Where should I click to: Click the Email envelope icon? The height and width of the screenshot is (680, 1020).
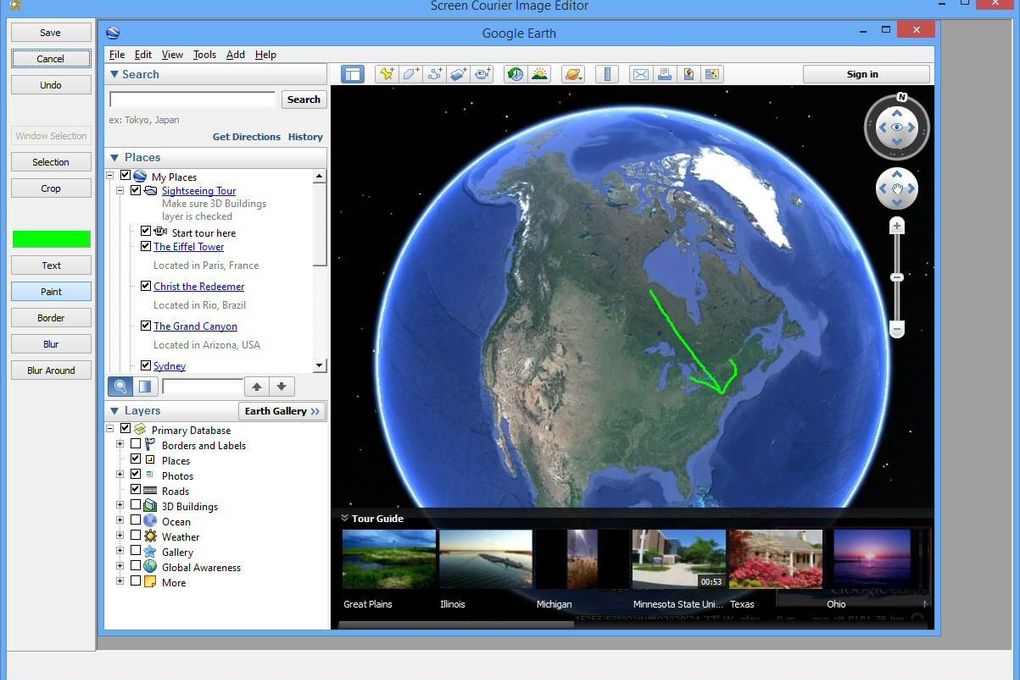[x=641, y=74]
